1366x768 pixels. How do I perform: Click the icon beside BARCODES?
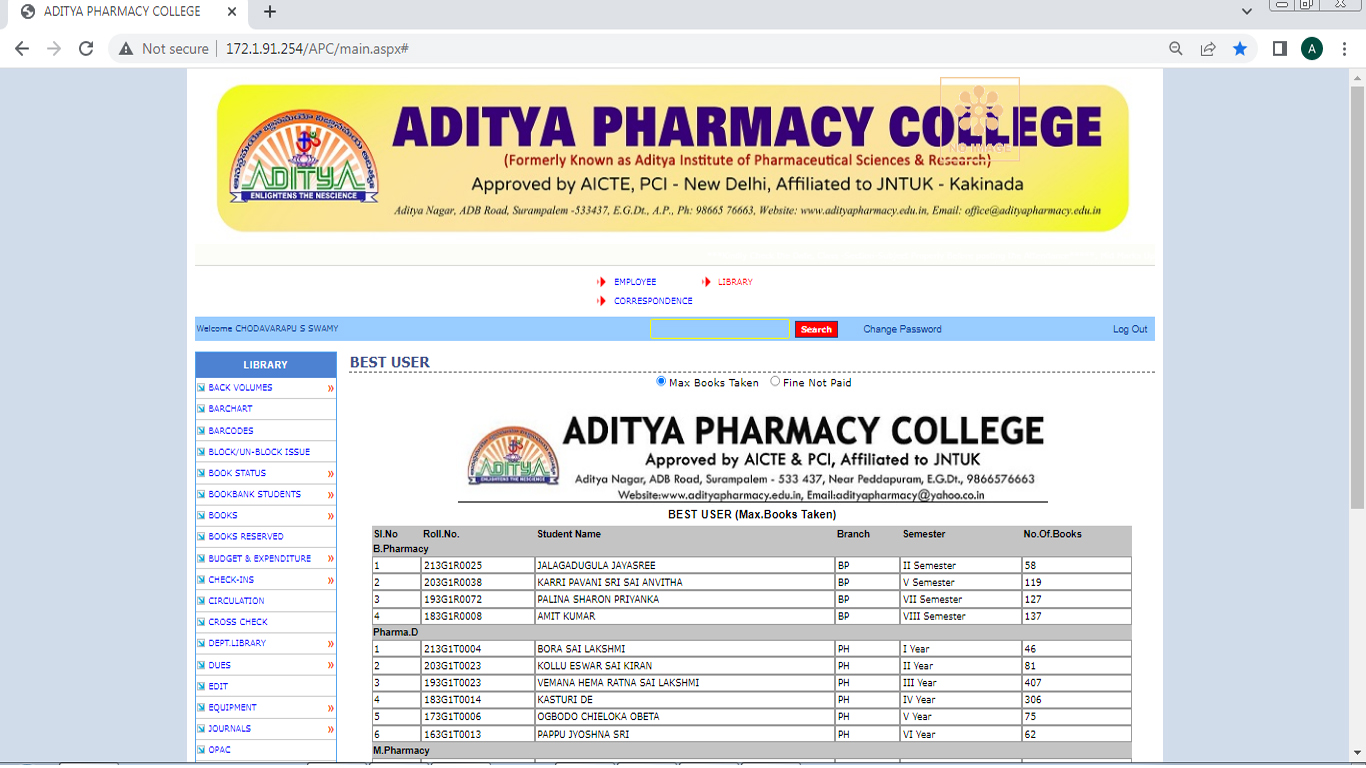[x=201, y=431]
